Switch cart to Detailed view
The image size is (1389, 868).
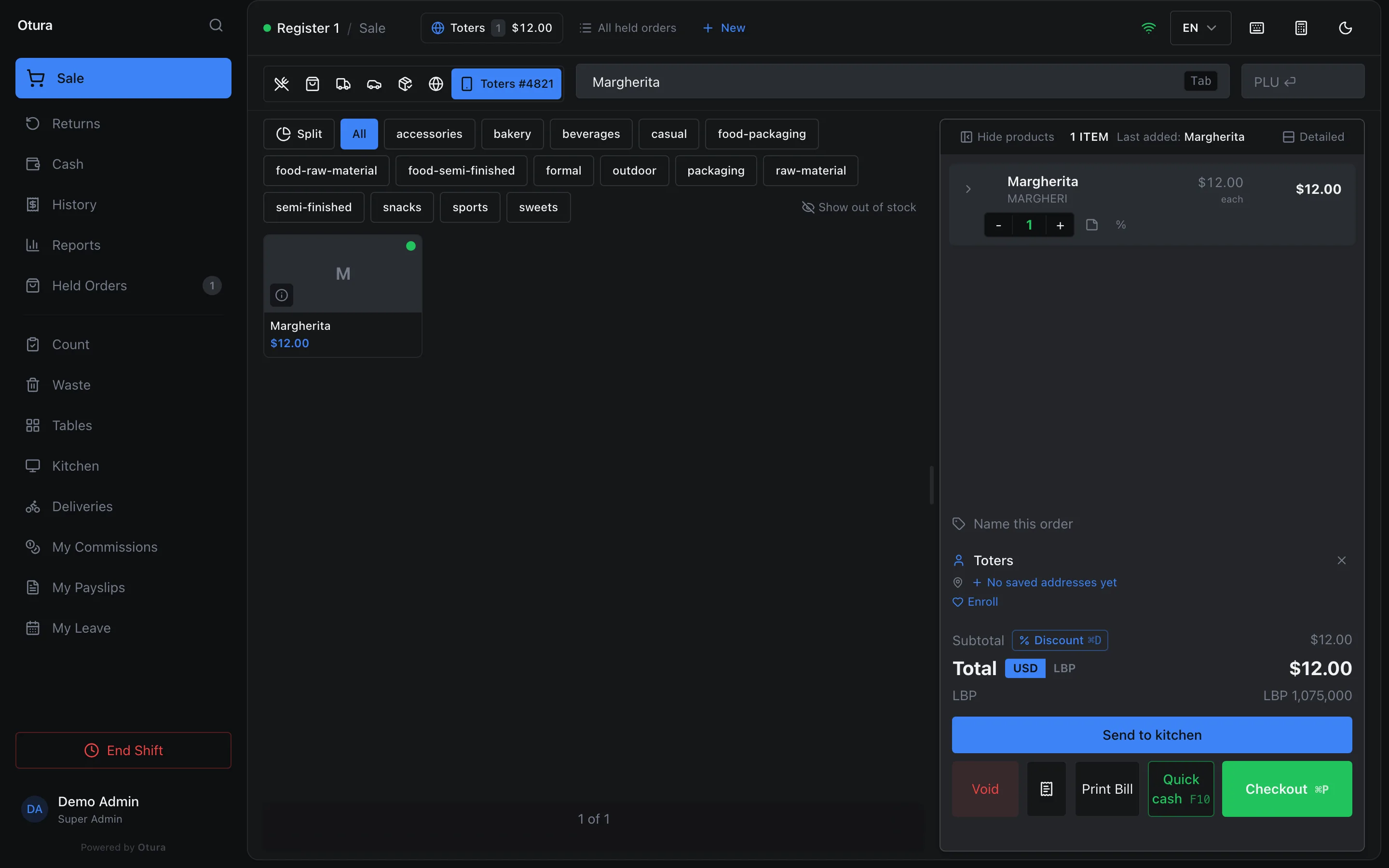point(1313,136)
